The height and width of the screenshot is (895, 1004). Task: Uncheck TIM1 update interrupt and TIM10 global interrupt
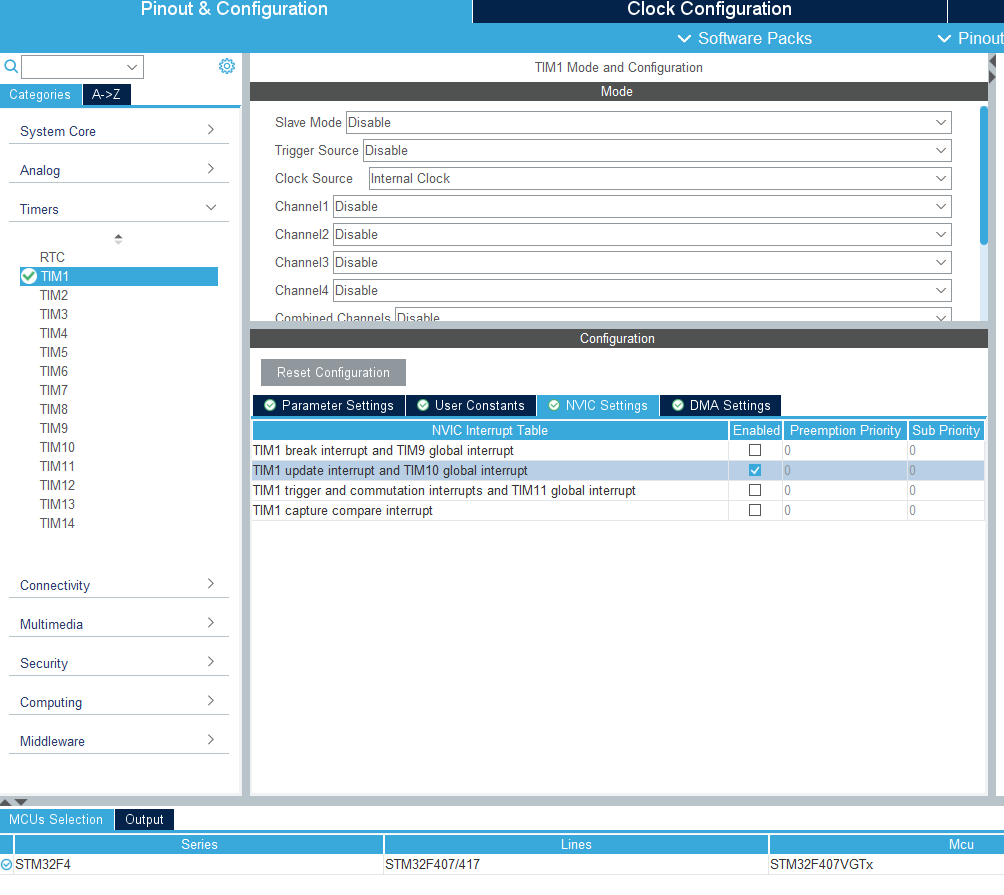pos(755,470)
